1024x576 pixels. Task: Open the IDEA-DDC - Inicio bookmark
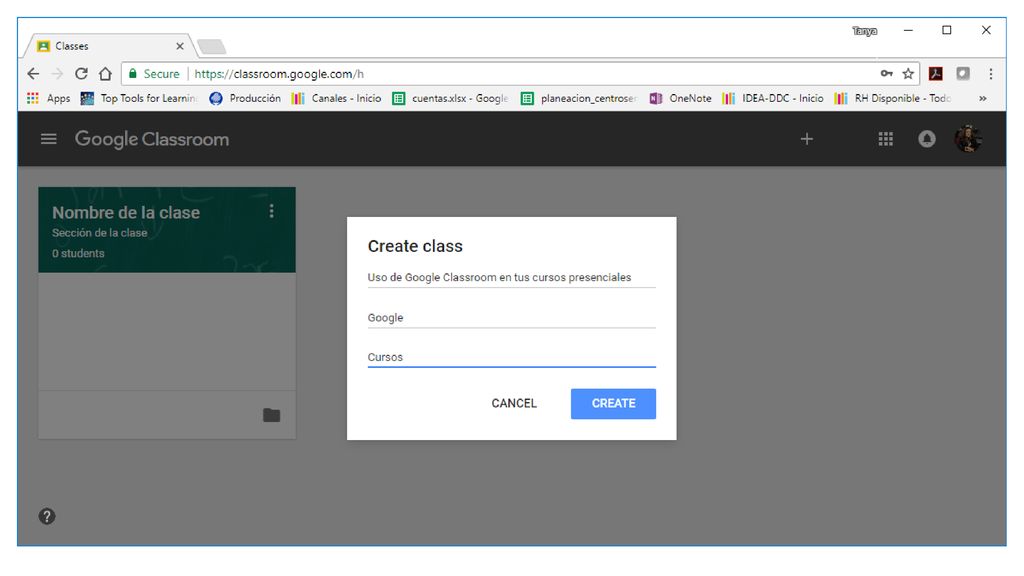[x=773, y=99]
